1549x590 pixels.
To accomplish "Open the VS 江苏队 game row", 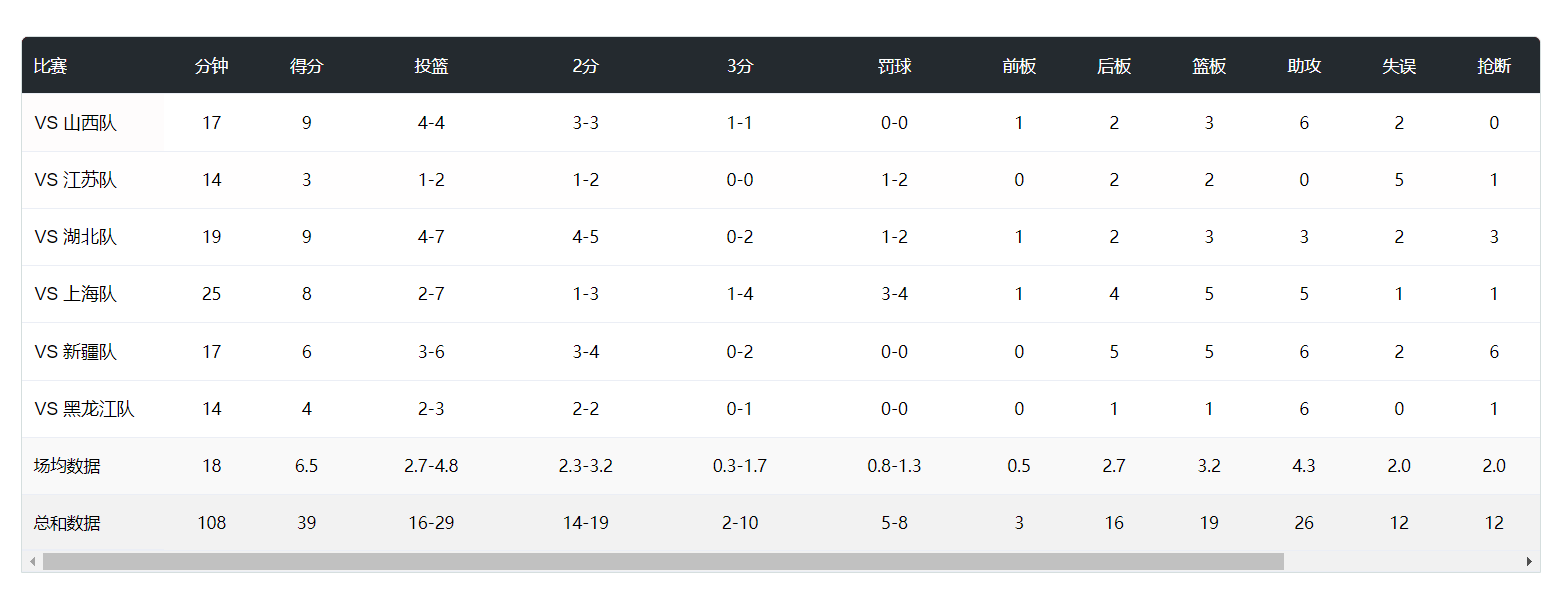I will [75, 180].
